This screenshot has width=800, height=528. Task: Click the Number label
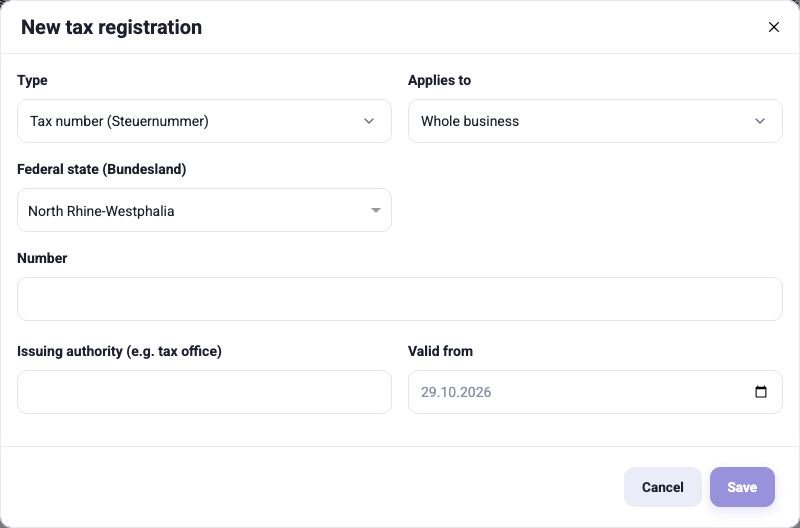coord(42,258)
